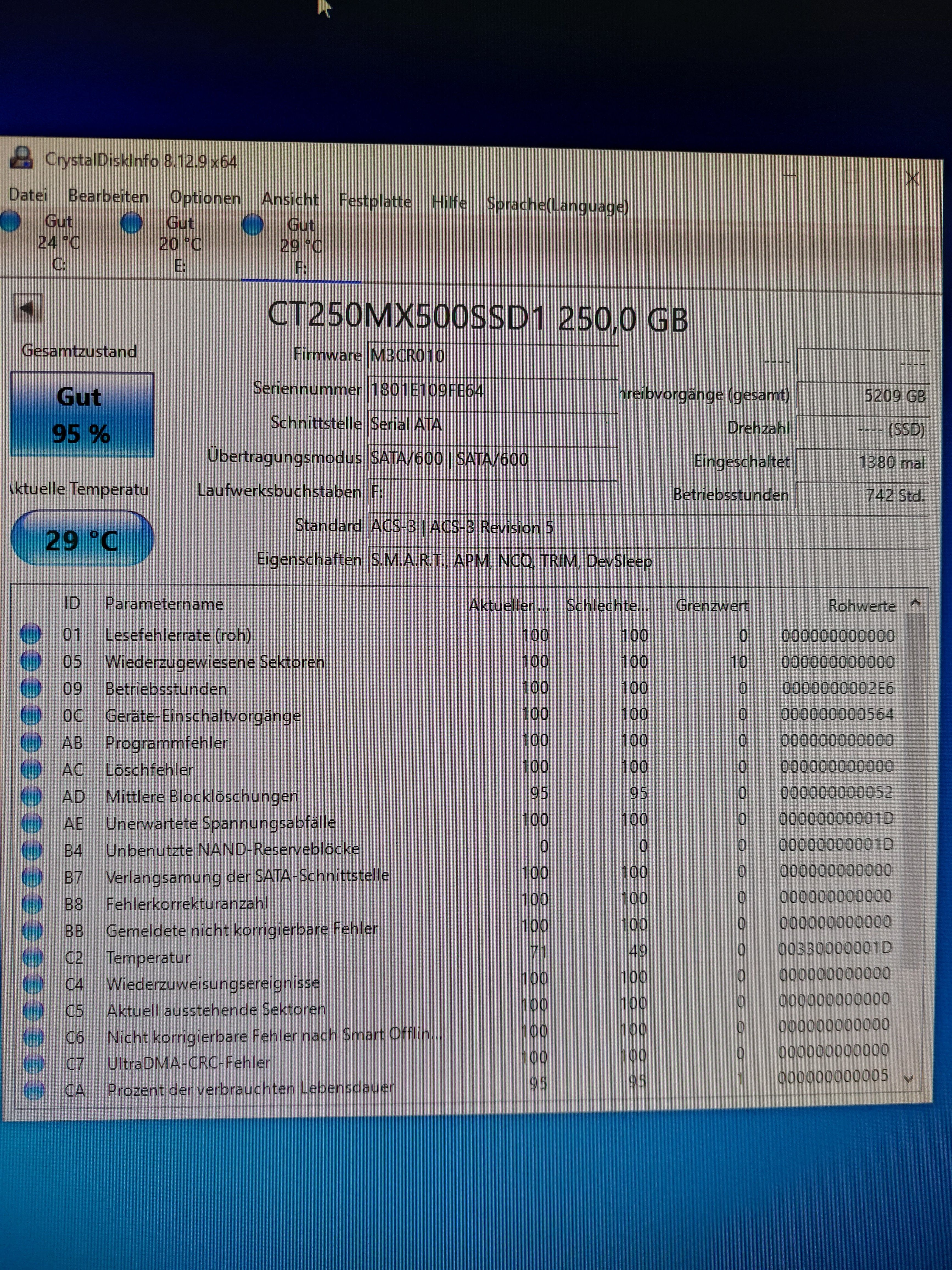Viewport: 952px width, 1270px height.
Task: Click the status orb for Lesefehlerrate row
Action: click(31, 633)
